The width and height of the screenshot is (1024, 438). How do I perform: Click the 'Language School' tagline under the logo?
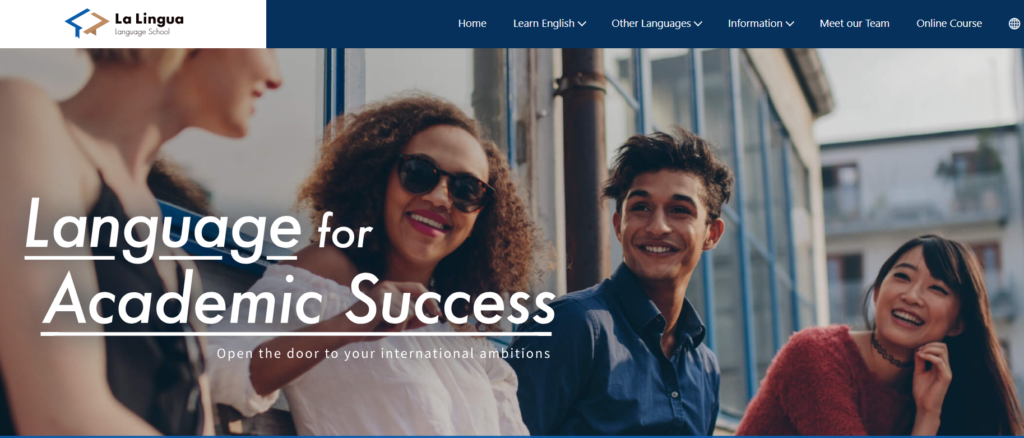tap(142, 32)
